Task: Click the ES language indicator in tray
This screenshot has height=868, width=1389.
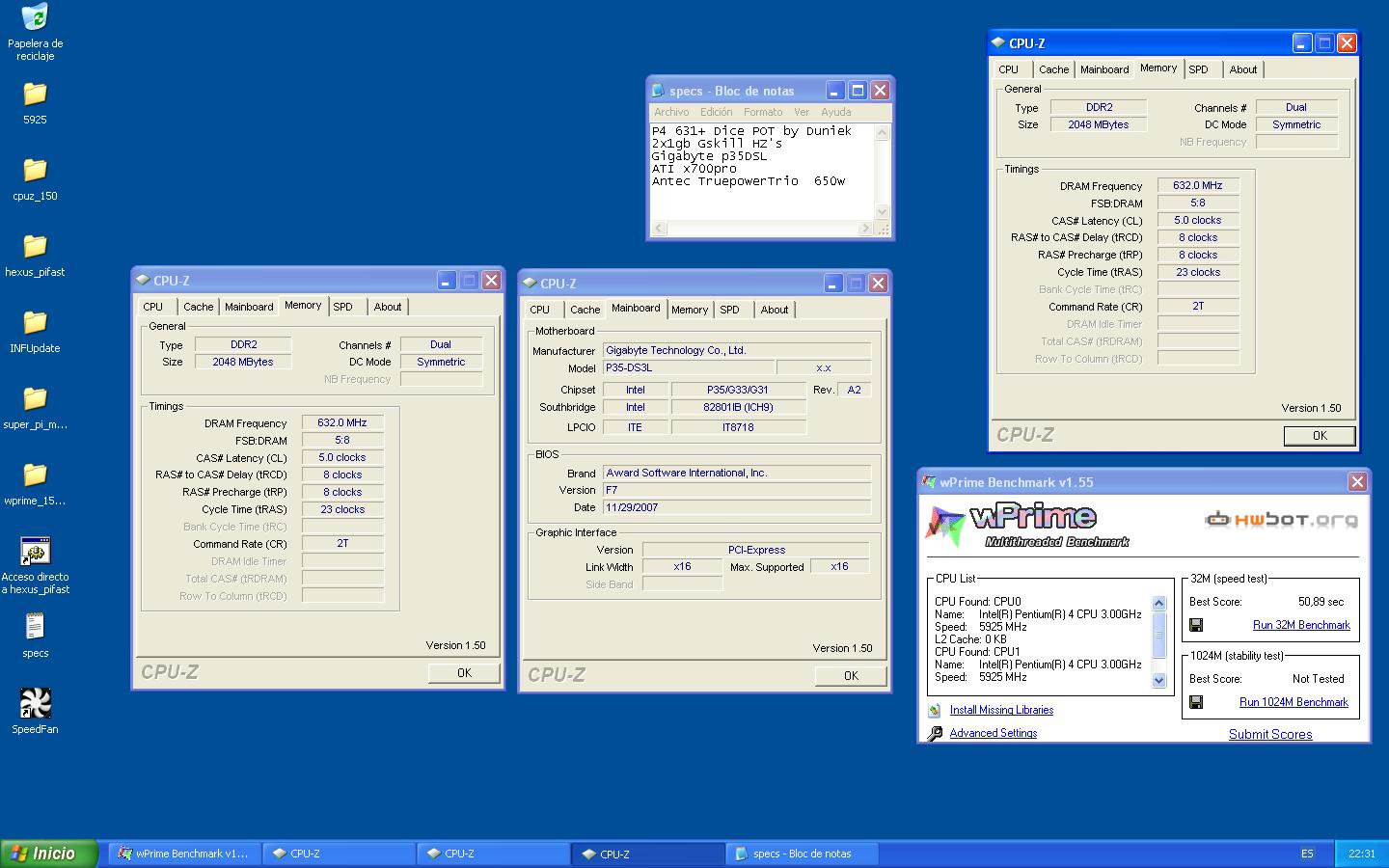Action: [1307, 854]
